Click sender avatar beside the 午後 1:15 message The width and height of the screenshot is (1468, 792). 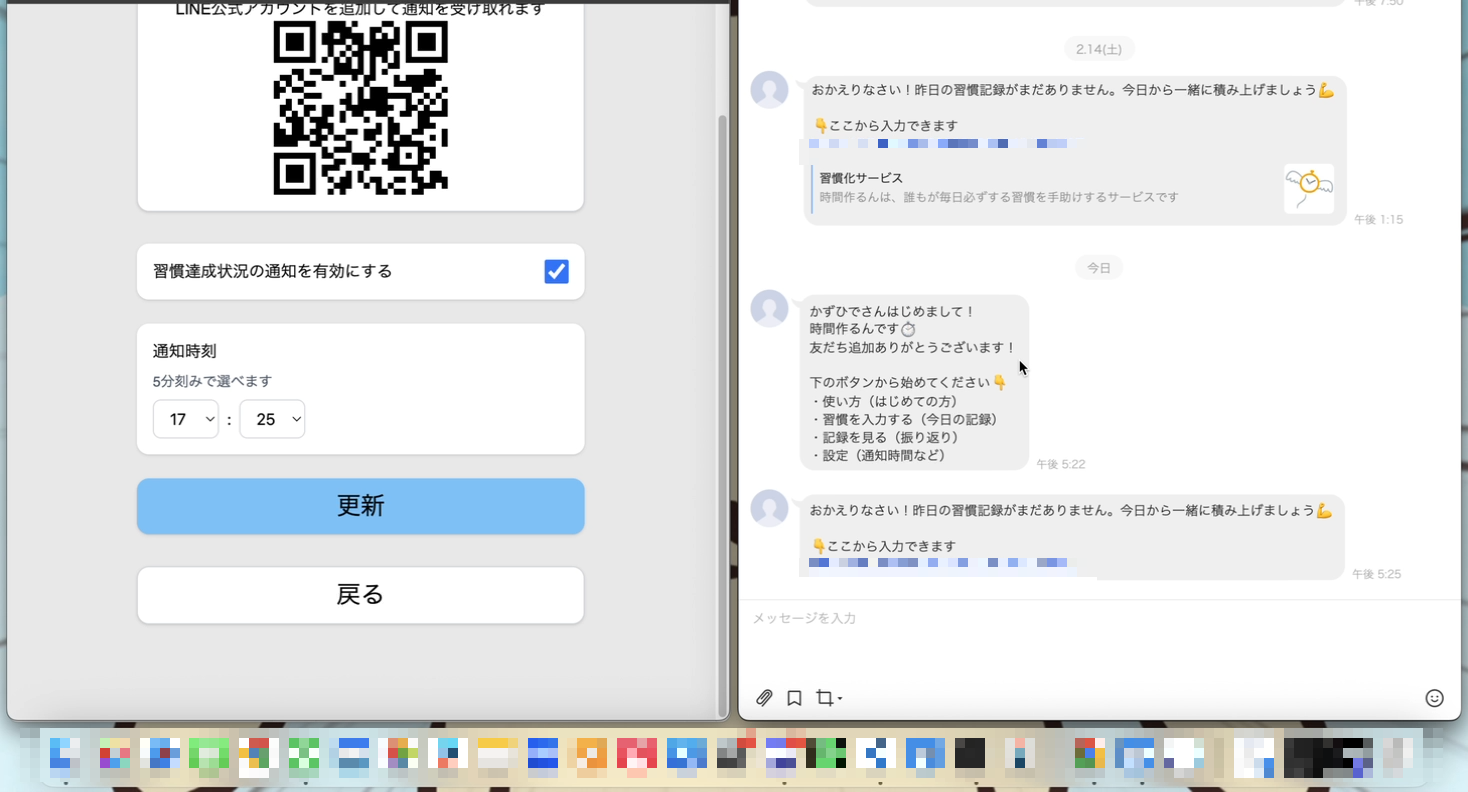click(770, 90)
